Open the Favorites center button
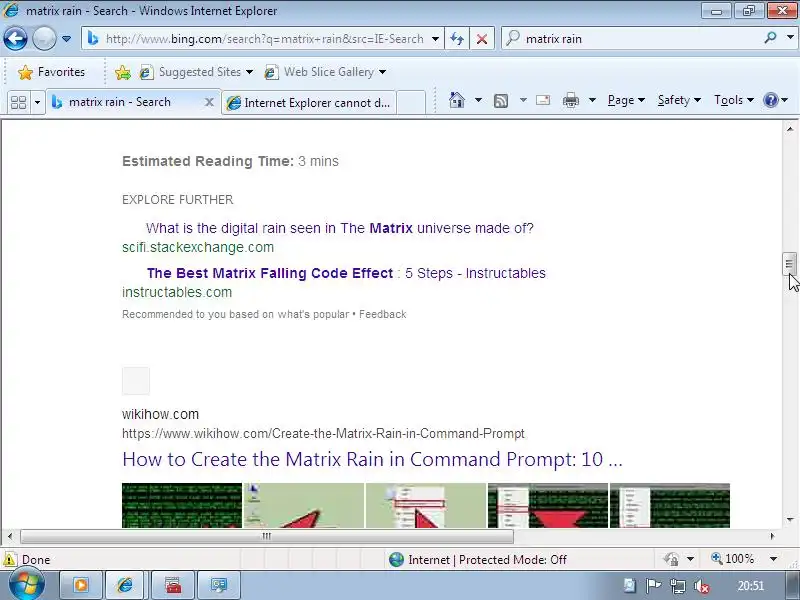Viewport: 800px width, 600px height. click(51, 72)
